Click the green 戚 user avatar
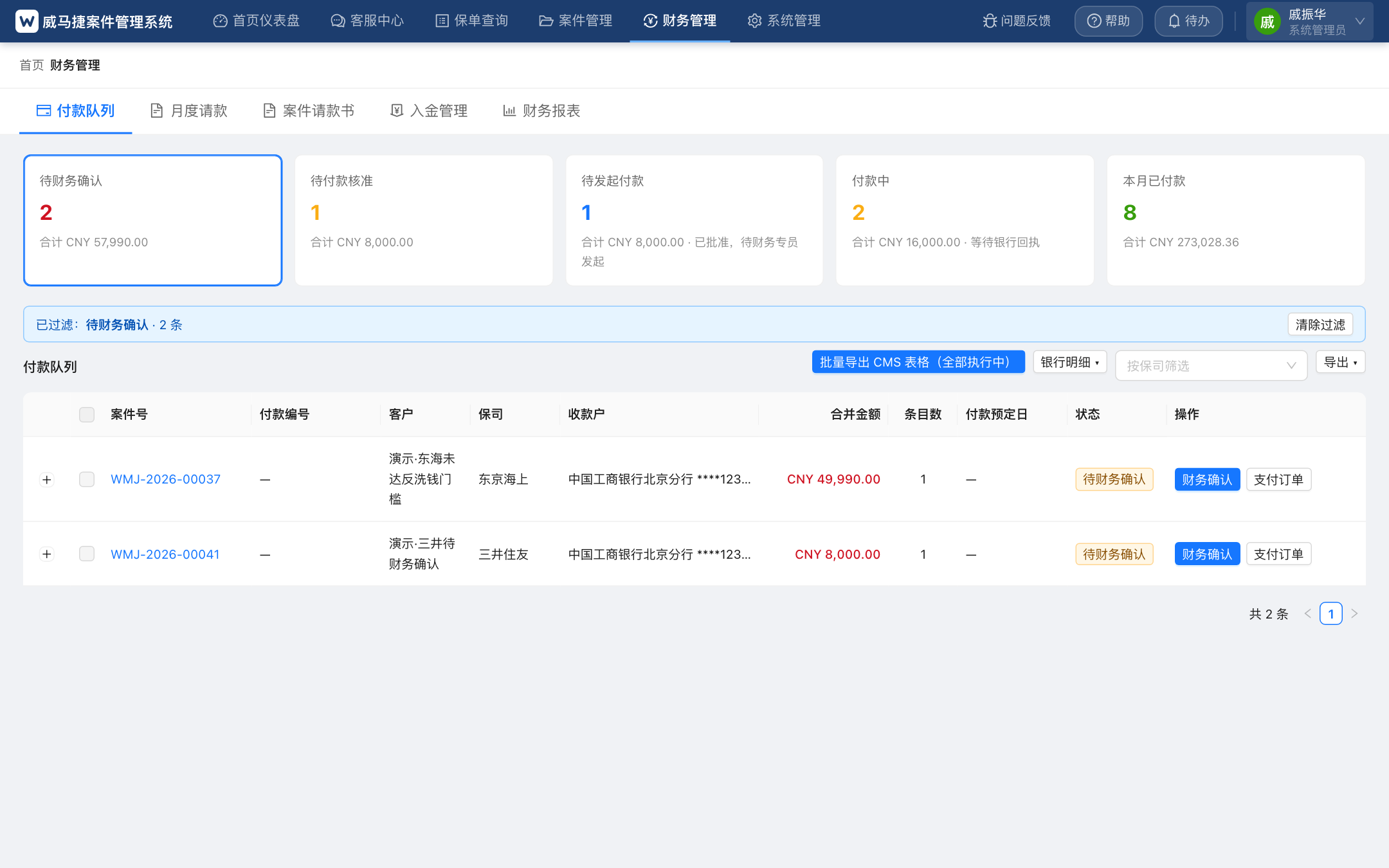 pos(1267,22)
